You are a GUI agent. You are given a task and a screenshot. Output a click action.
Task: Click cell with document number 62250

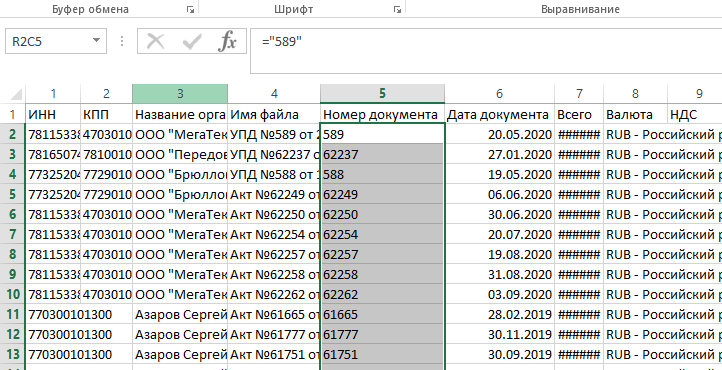point(382,214)
